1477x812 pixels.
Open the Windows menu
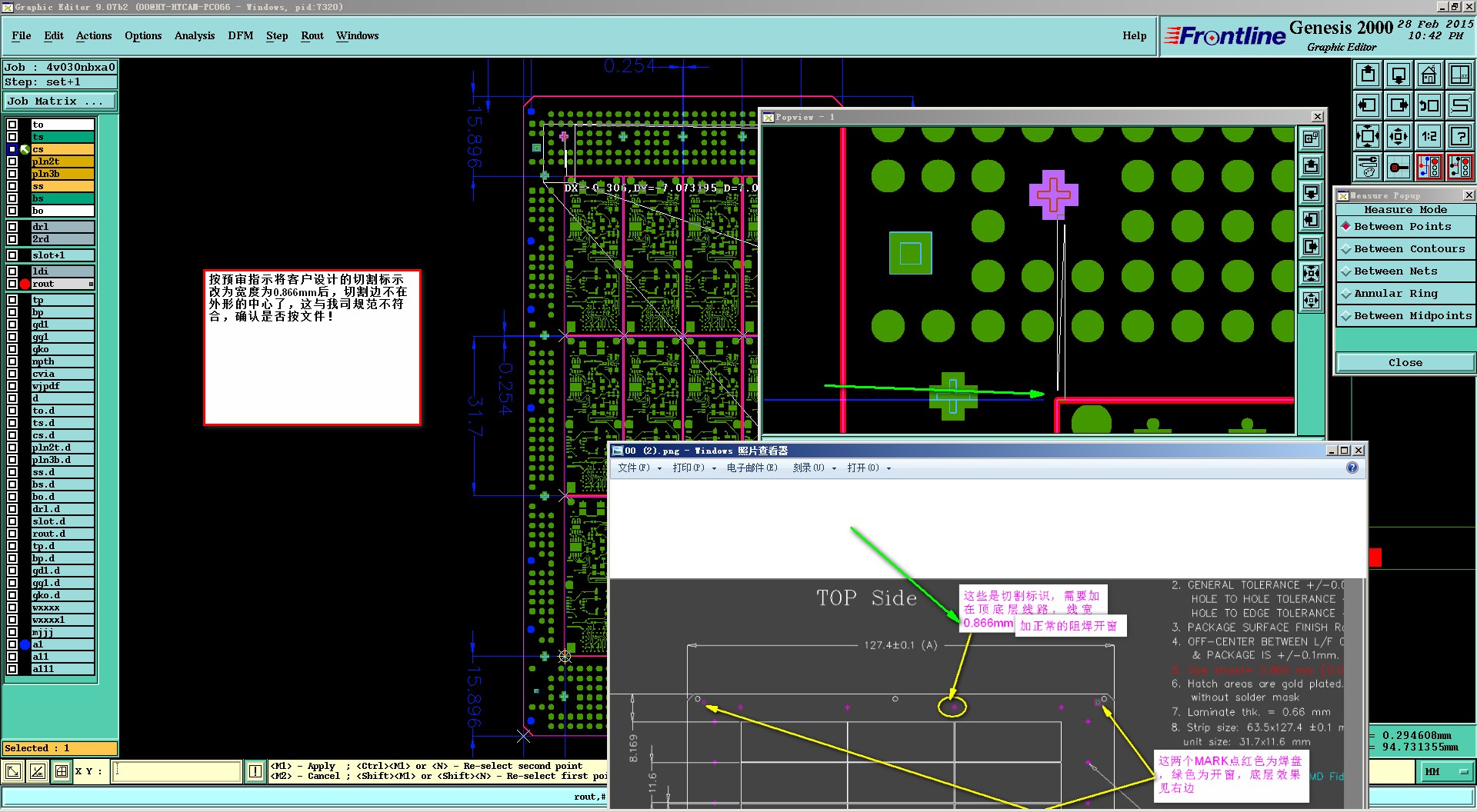pyautogui.click(x=357, y=36)
